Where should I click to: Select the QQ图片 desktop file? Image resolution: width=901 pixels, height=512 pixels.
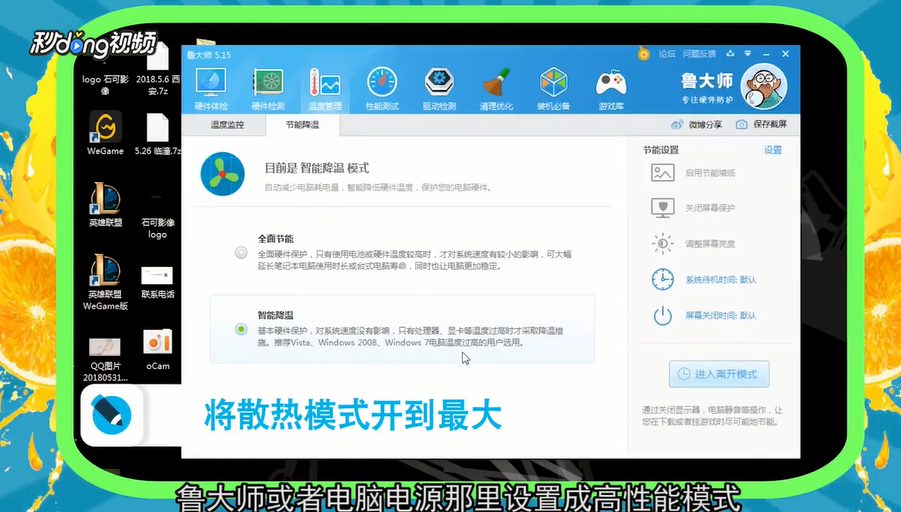(105, 359)
